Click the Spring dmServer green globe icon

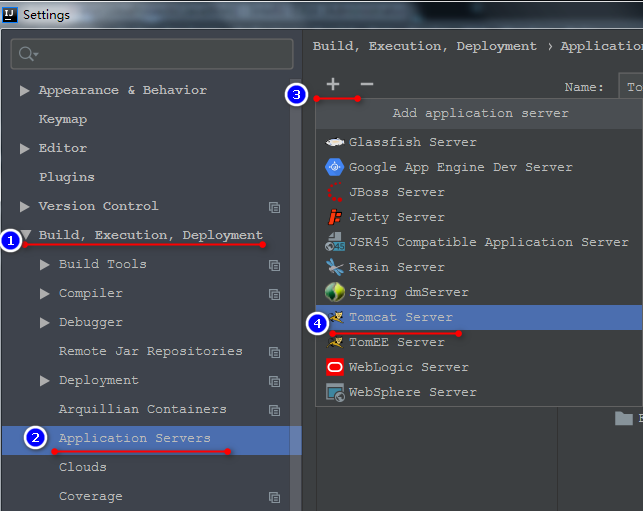pyautogui.click(x=335, y=292)
